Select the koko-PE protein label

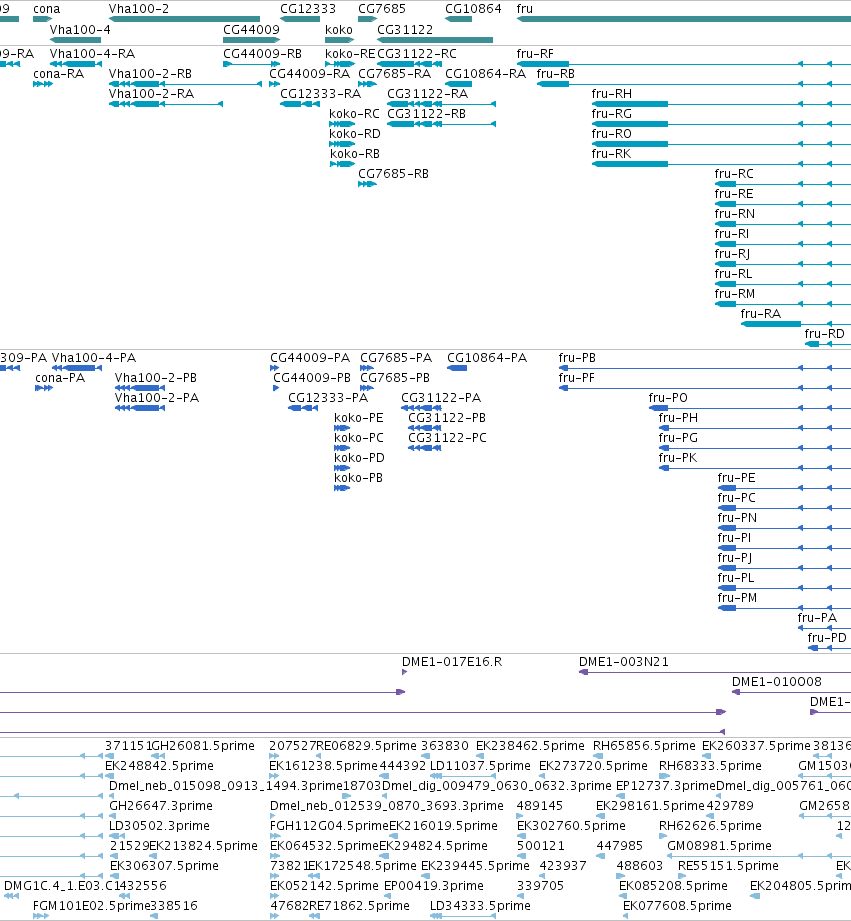pos(358,417)
